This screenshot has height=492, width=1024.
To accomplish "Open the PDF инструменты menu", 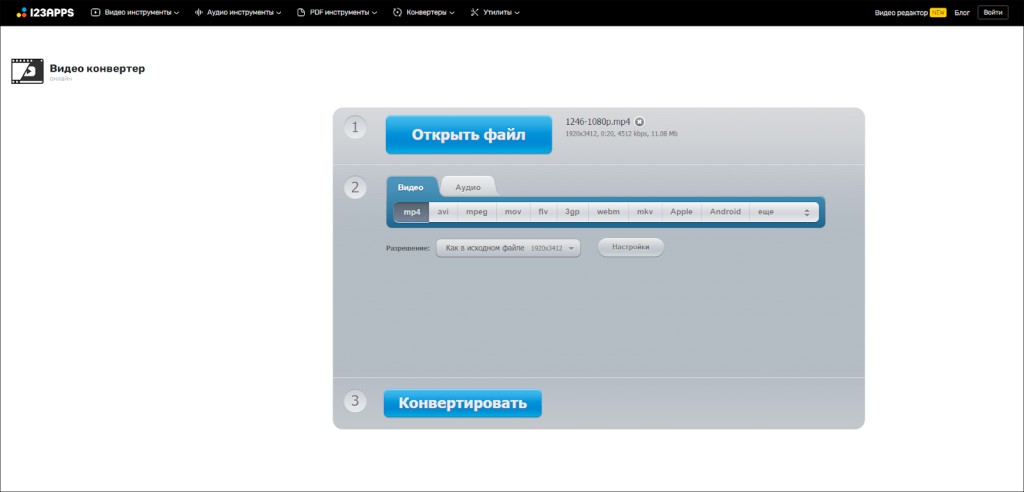I will click(336, 12).
